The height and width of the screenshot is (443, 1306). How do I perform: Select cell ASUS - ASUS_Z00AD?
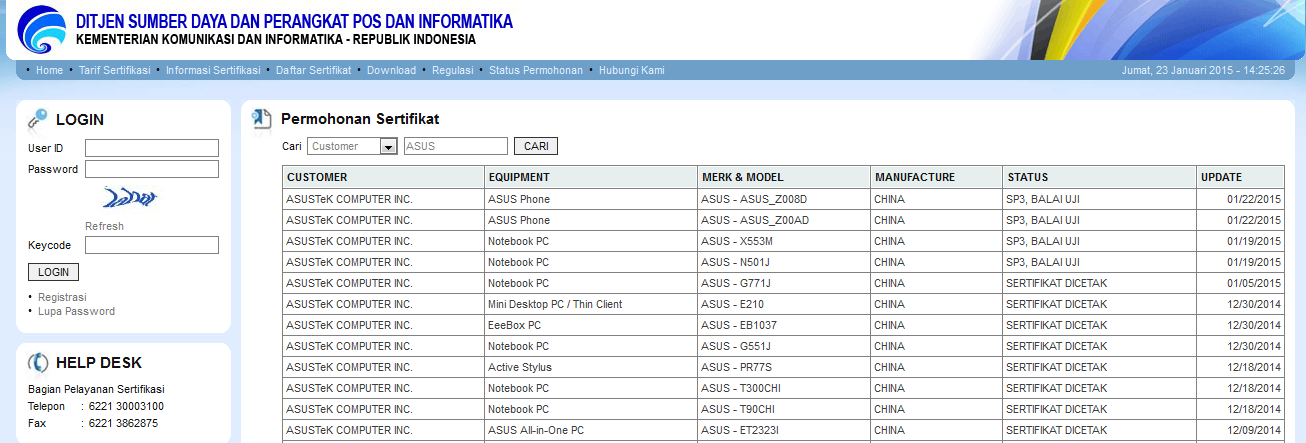[x=784, y=220]
